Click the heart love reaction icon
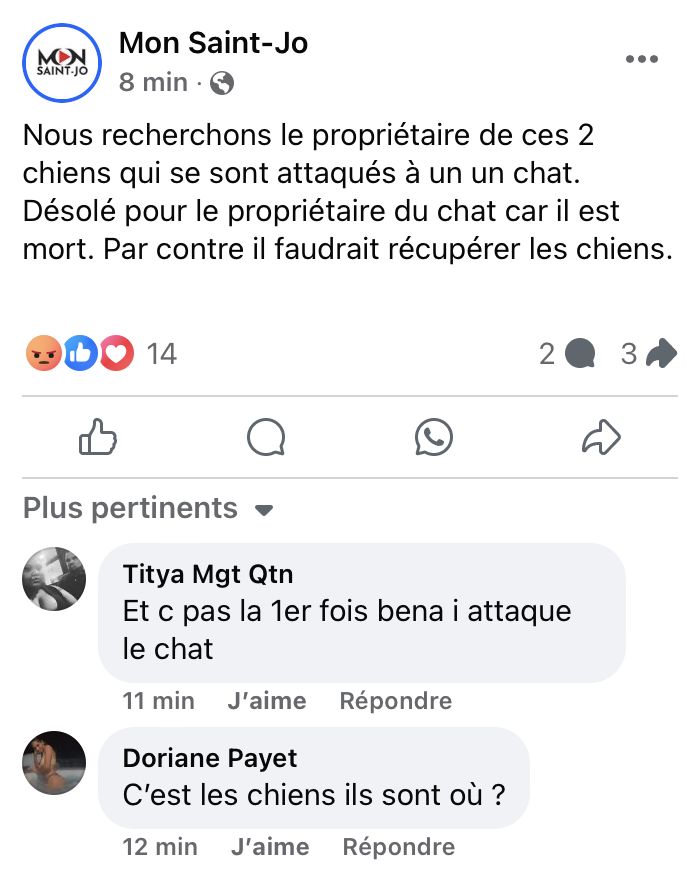This screenshot has width=686, height=880. pyautogui.click(x=117, y=353)
